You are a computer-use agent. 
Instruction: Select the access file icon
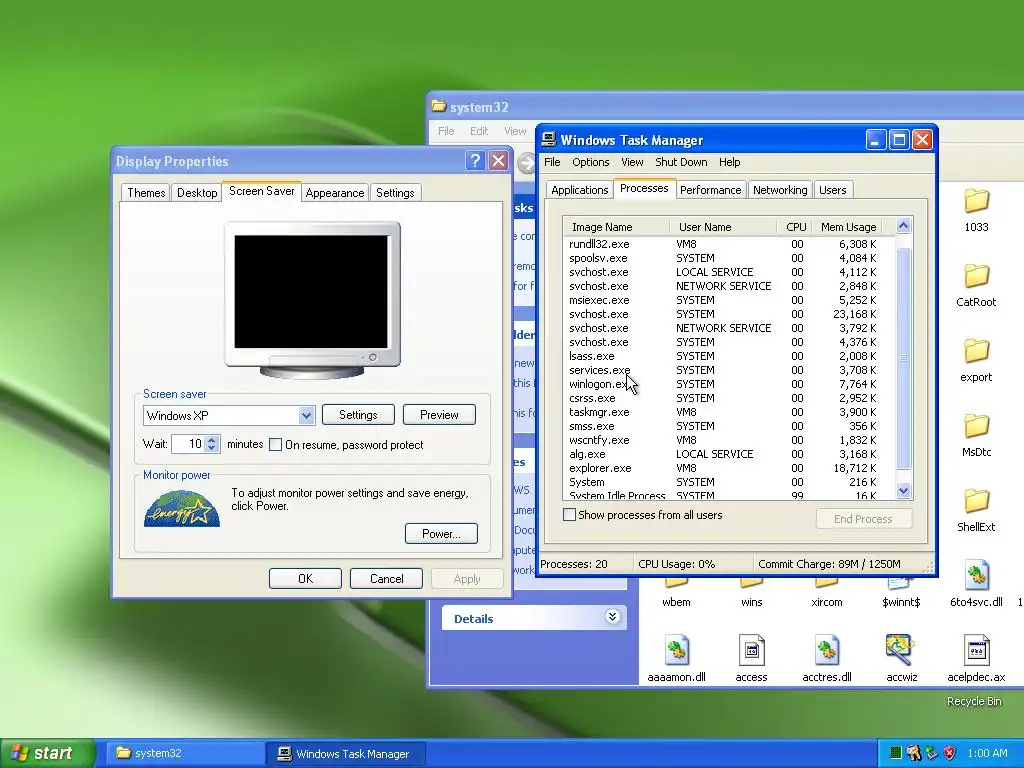[x=751, y=650]
